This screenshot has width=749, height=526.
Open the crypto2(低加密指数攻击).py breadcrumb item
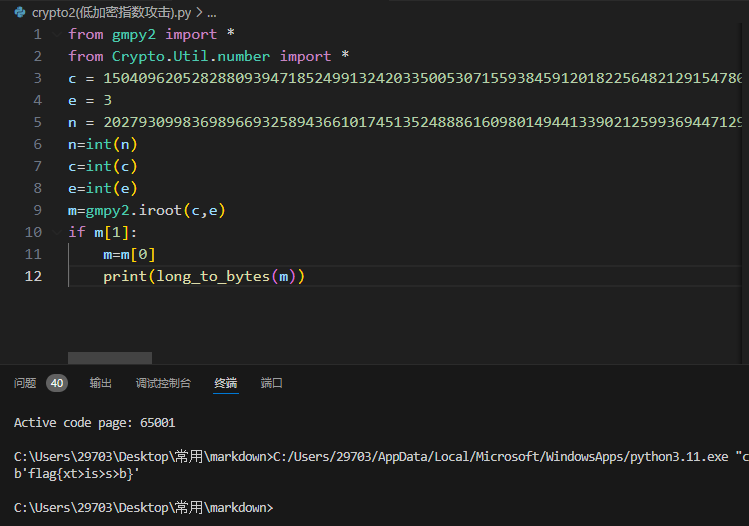(x=110, y=12)
